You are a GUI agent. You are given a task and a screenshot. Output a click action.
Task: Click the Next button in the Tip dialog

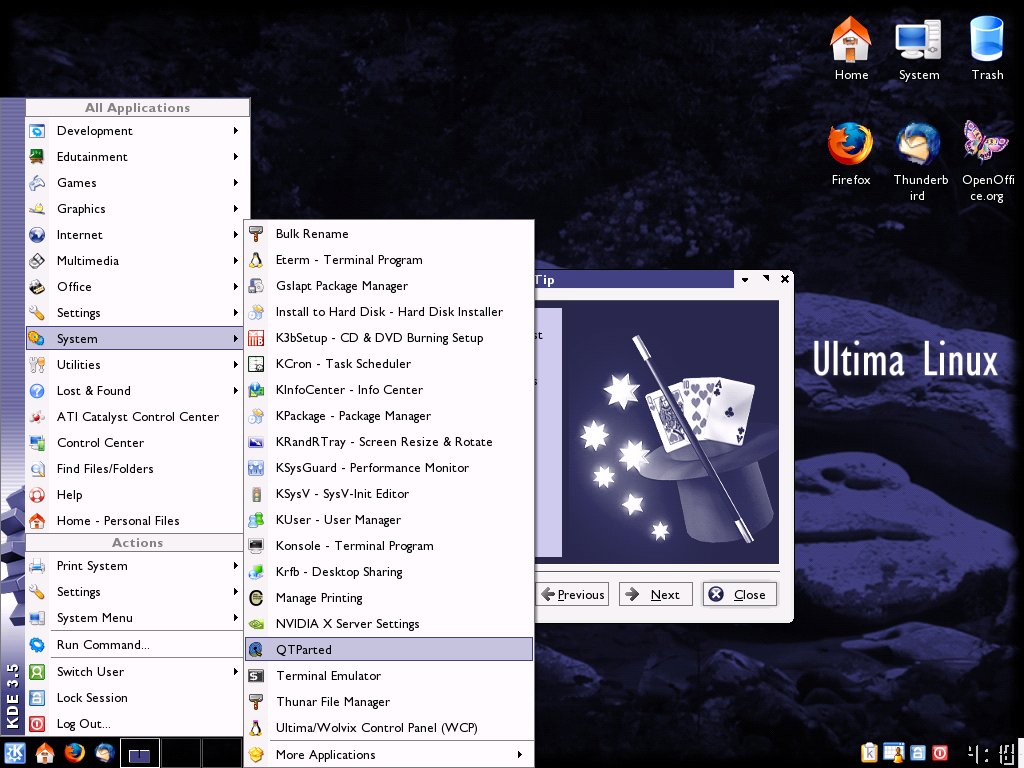(x=656, y=594)
